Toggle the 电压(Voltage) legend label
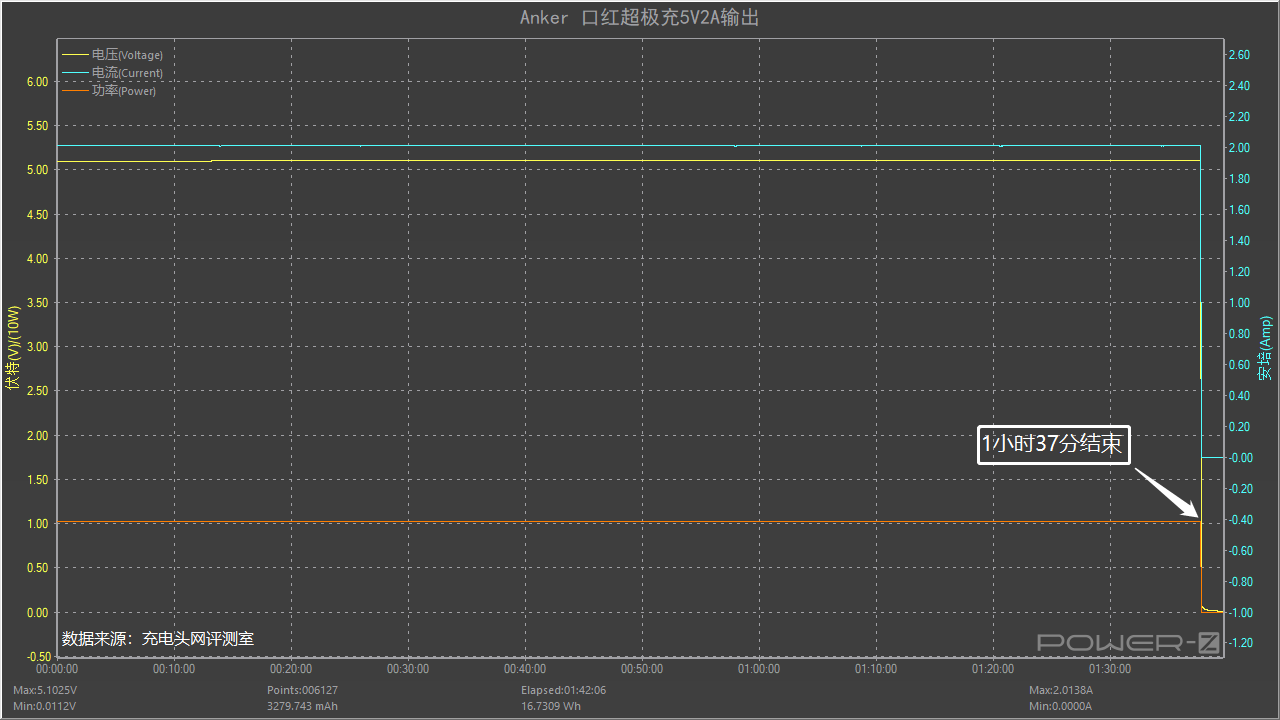 pyautogui.click(x=127, y=55)
